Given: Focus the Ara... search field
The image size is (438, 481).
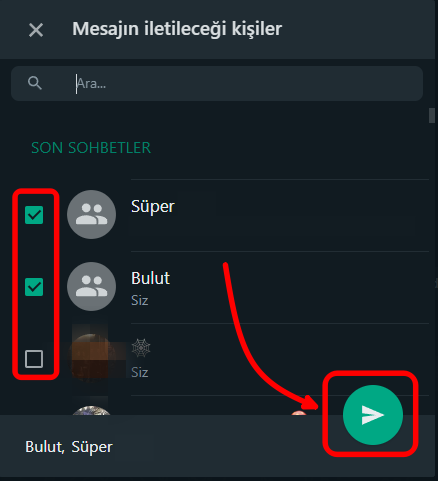Looking at the screenshot, I should [217, 83].
